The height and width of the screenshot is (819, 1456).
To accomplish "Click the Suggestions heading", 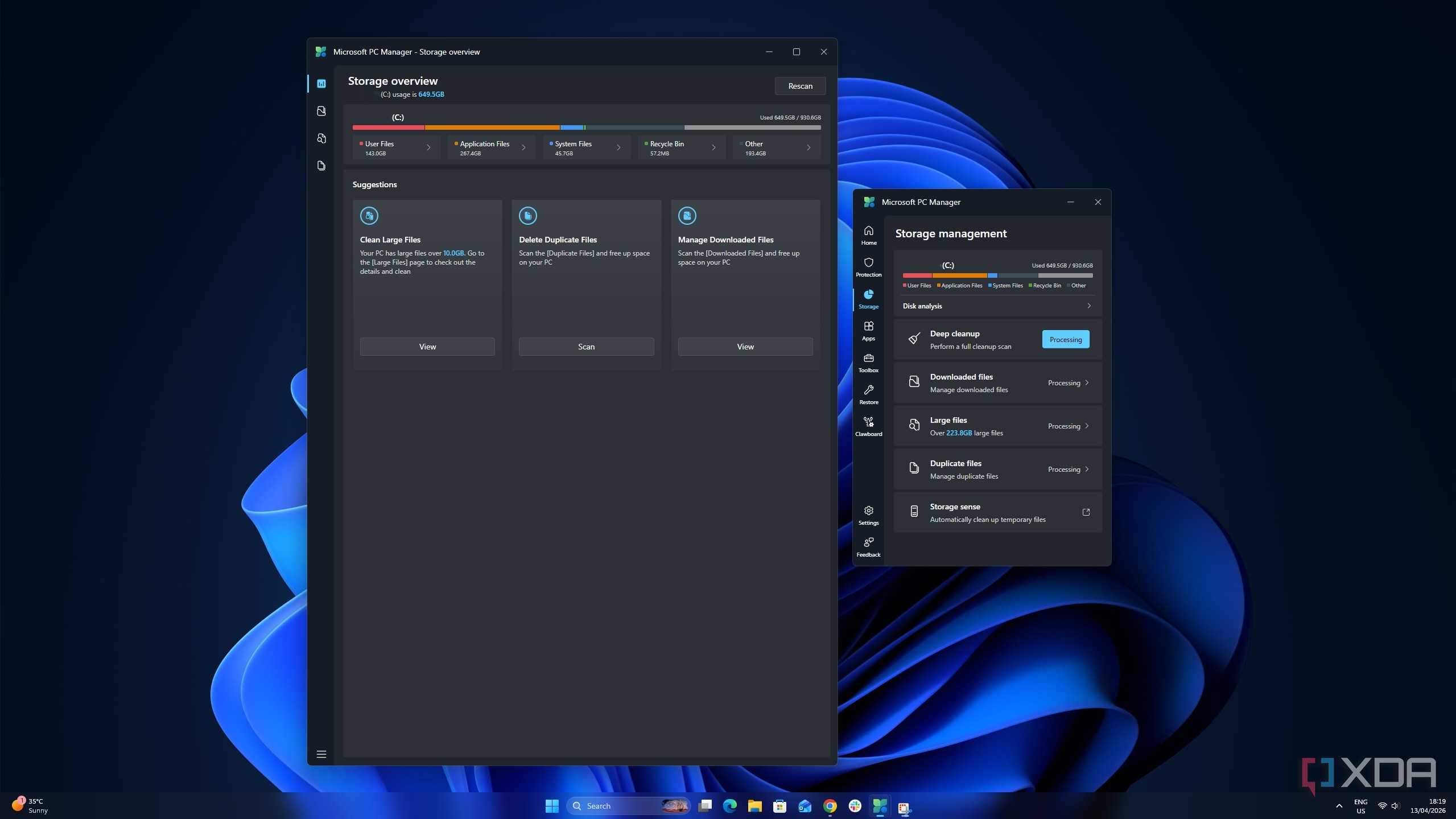I will pyautogui.click(x=374, y=184).
